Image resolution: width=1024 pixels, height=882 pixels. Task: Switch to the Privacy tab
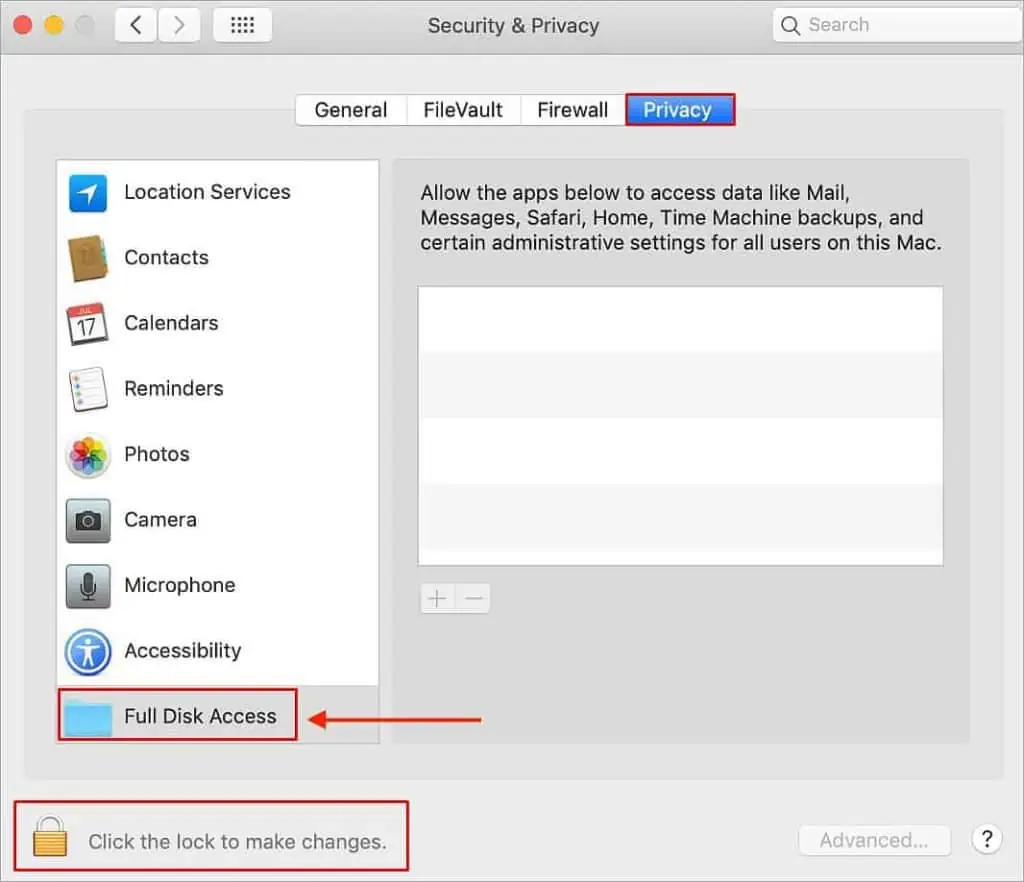pos(679,110)
